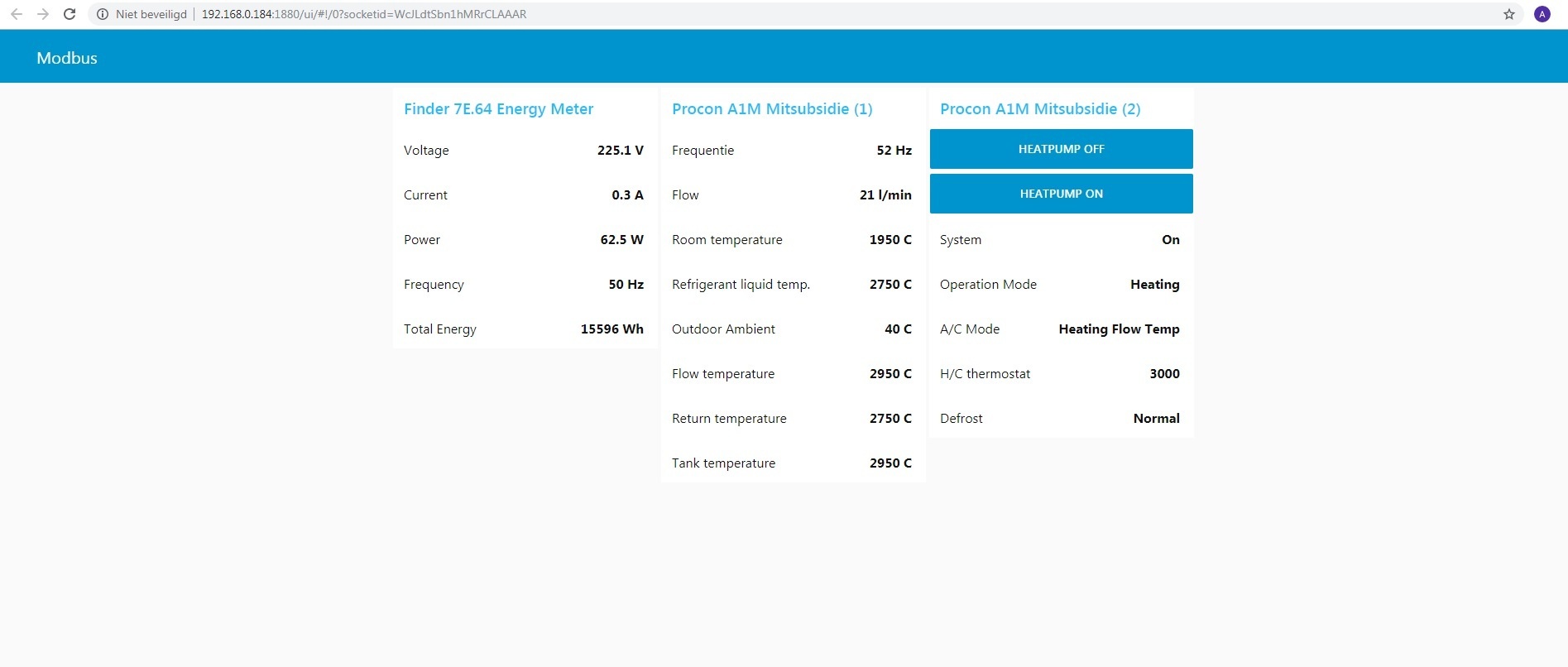Select the Defrost value Normal

[x=1157, y=418]
